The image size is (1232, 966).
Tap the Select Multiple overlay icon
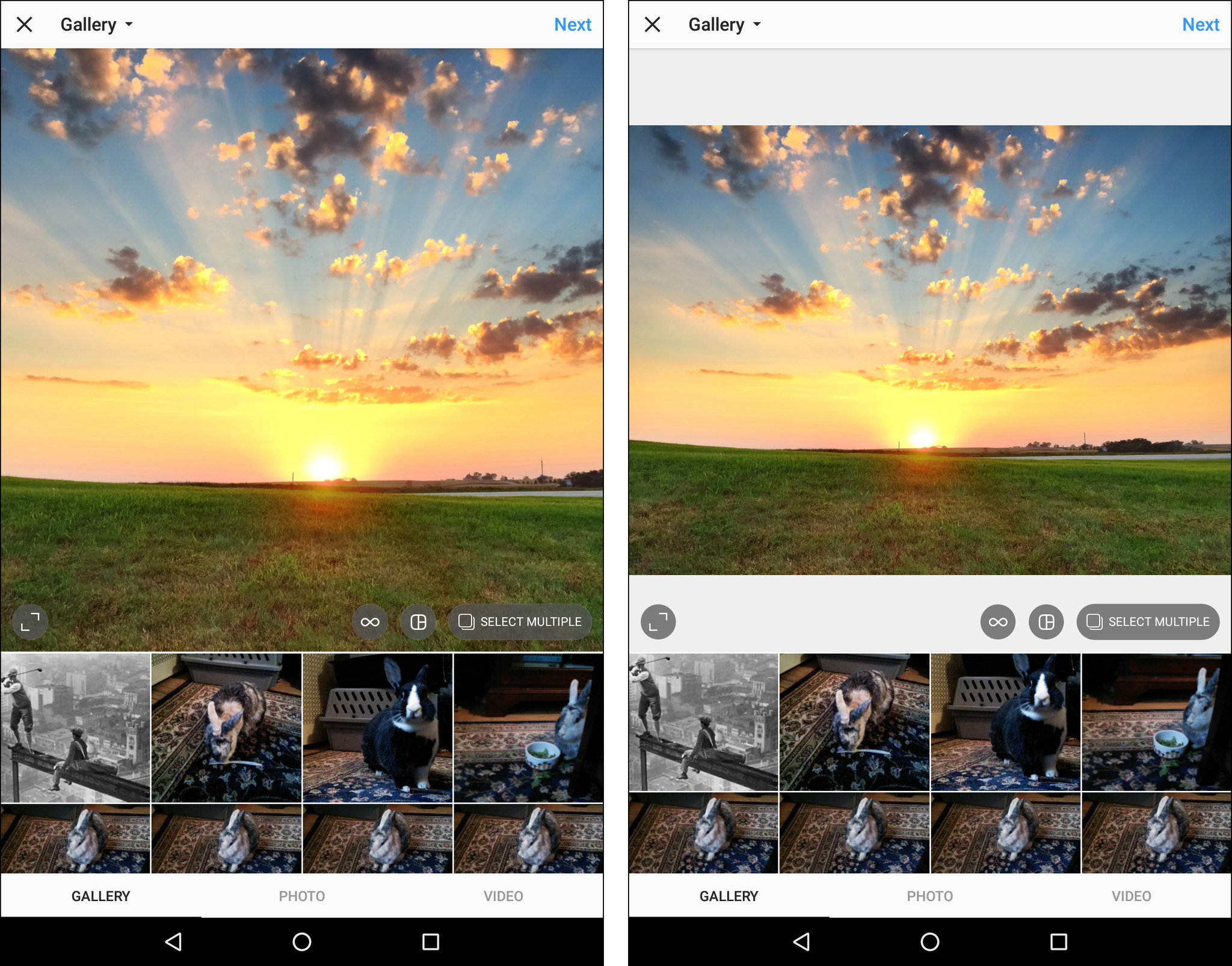tap(519, 622)
